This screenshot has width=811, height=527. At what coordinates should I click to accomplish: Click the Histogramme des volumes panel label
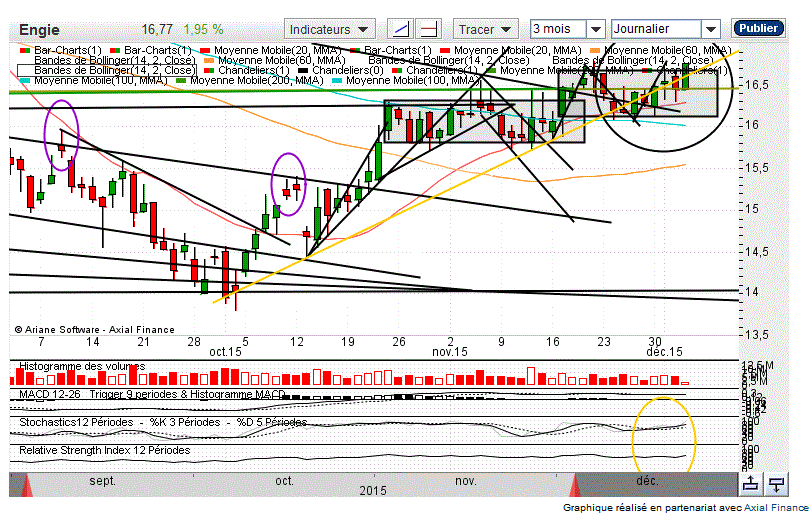click(x=82, y=366)
